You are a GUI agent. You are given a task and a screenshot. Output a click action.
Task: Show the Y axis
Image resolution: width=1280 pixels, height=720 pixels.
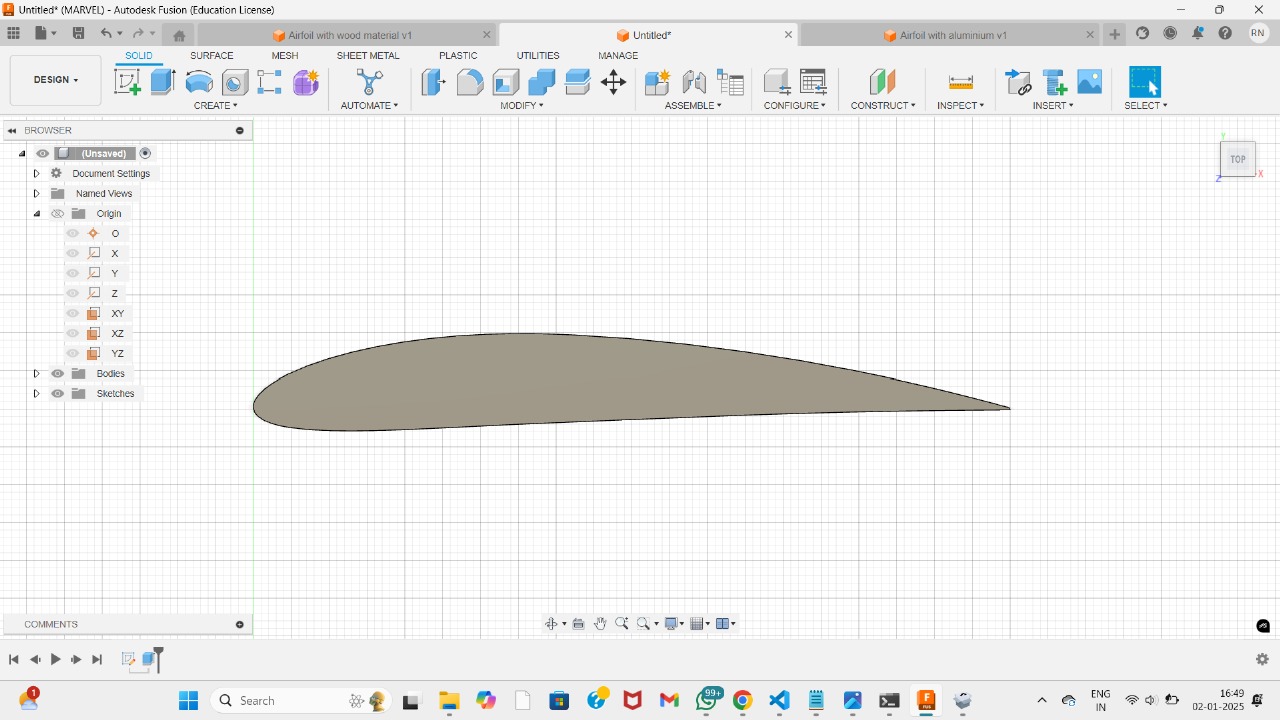pyautogui.click(x=73, y=274)
